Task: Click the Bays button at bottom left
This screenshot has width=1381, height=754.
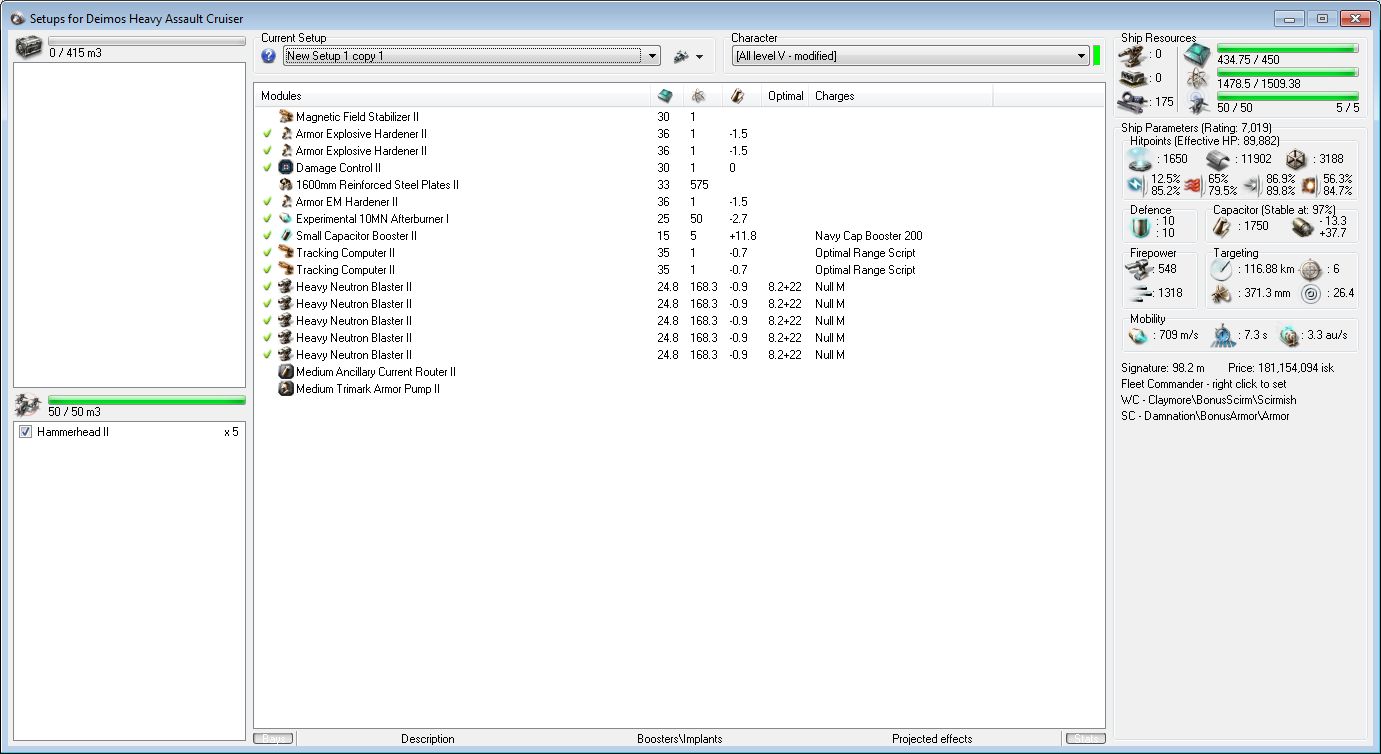Action: coord(274,739)
